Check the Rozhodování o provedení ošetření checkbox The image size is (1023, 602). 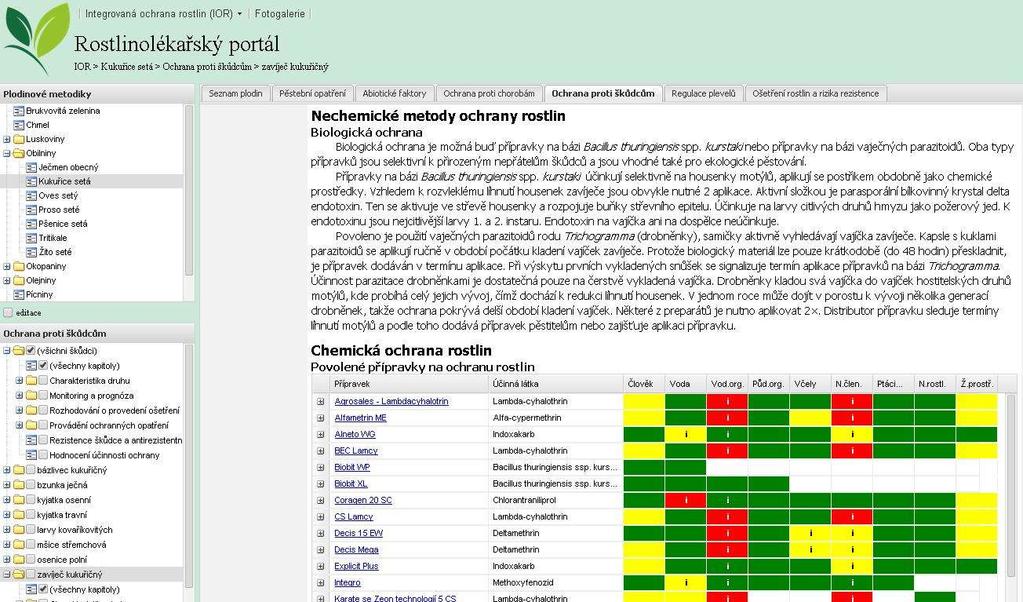pyautogui.click(x=43, y=411)
